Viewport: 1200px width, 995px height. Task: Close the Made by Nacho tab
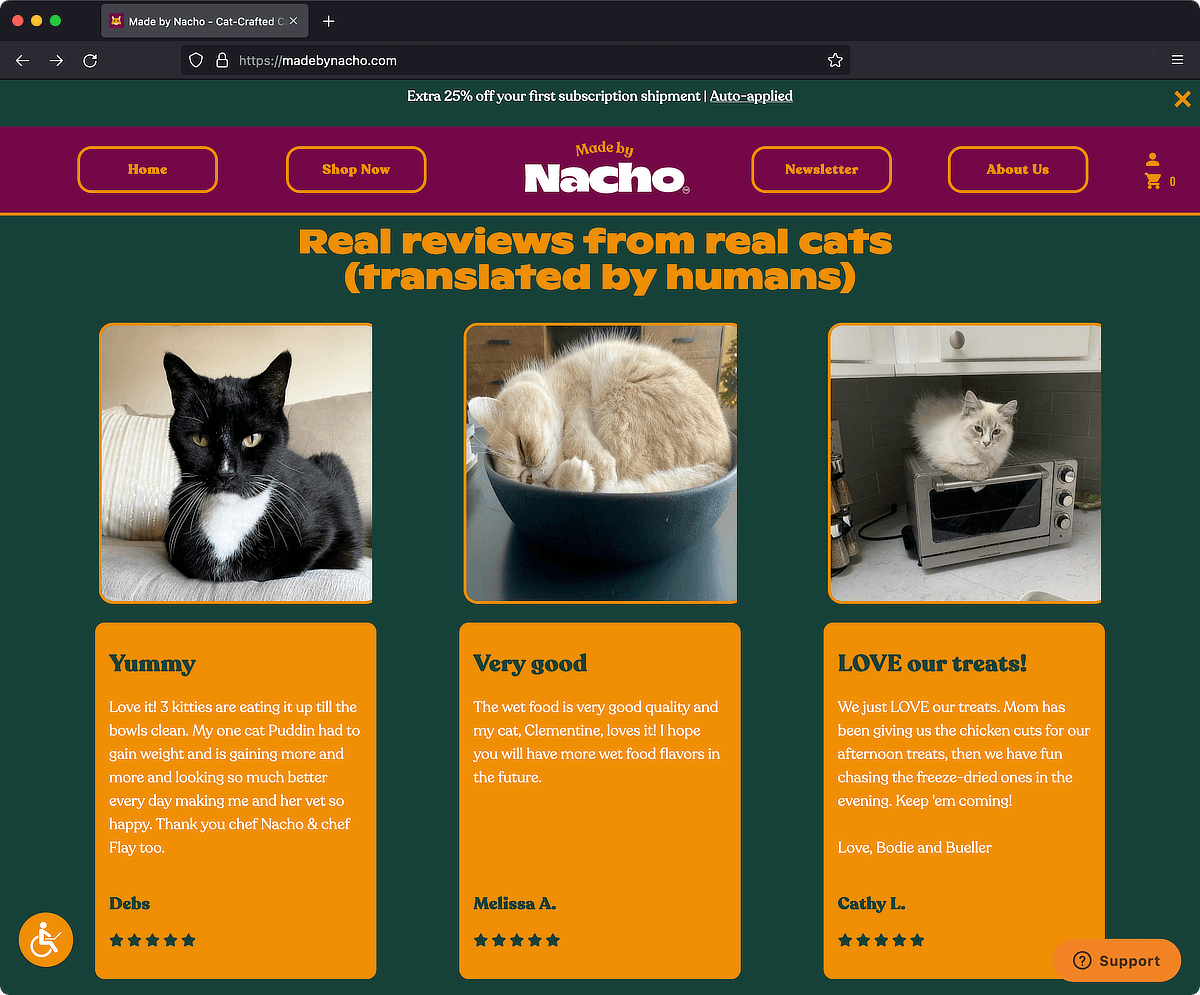[293, 21]
